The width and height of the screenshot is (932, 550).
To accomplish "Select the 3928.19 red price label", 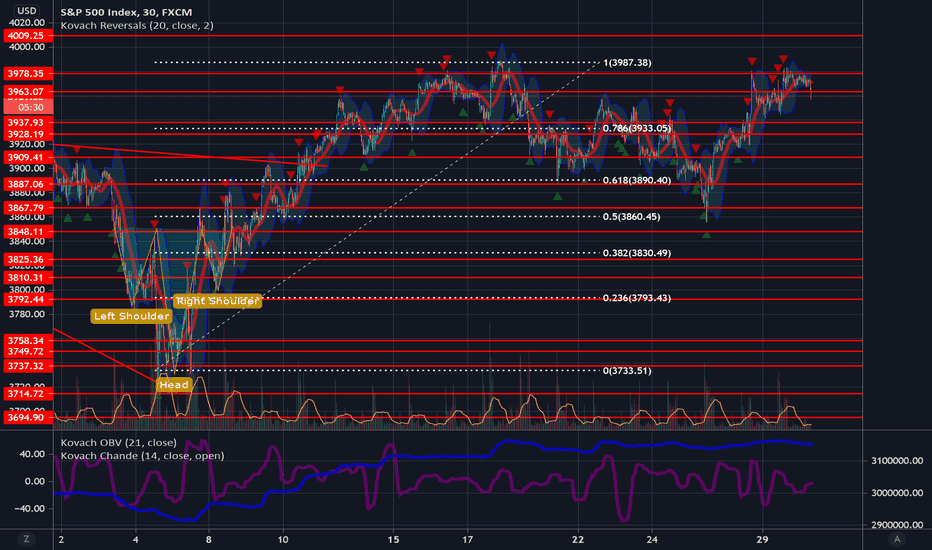I will coord(28,134).
